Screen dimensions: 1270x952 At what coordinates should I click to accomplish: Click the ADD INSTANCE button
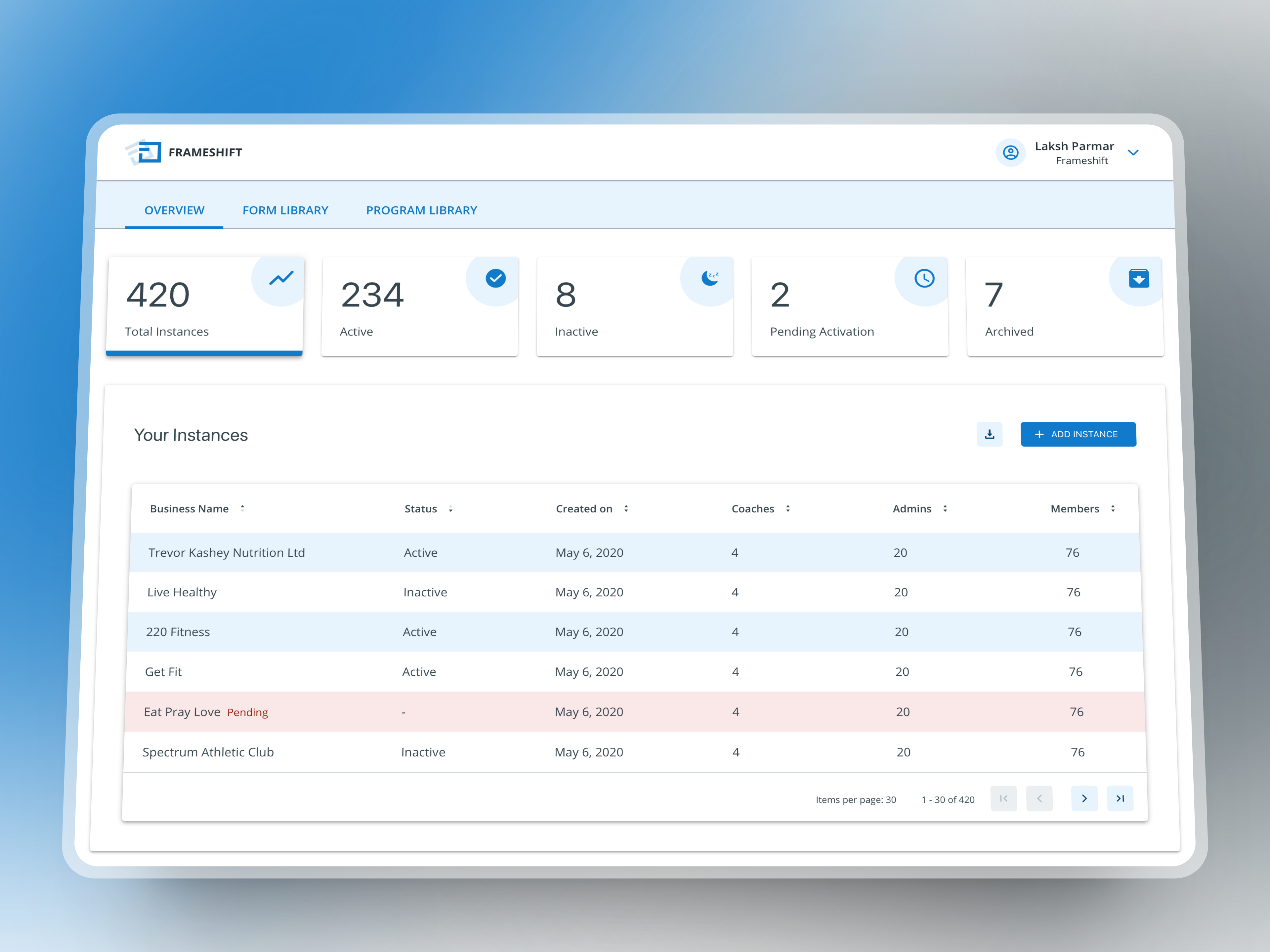pyautogui.click(x=1078, y=434)
